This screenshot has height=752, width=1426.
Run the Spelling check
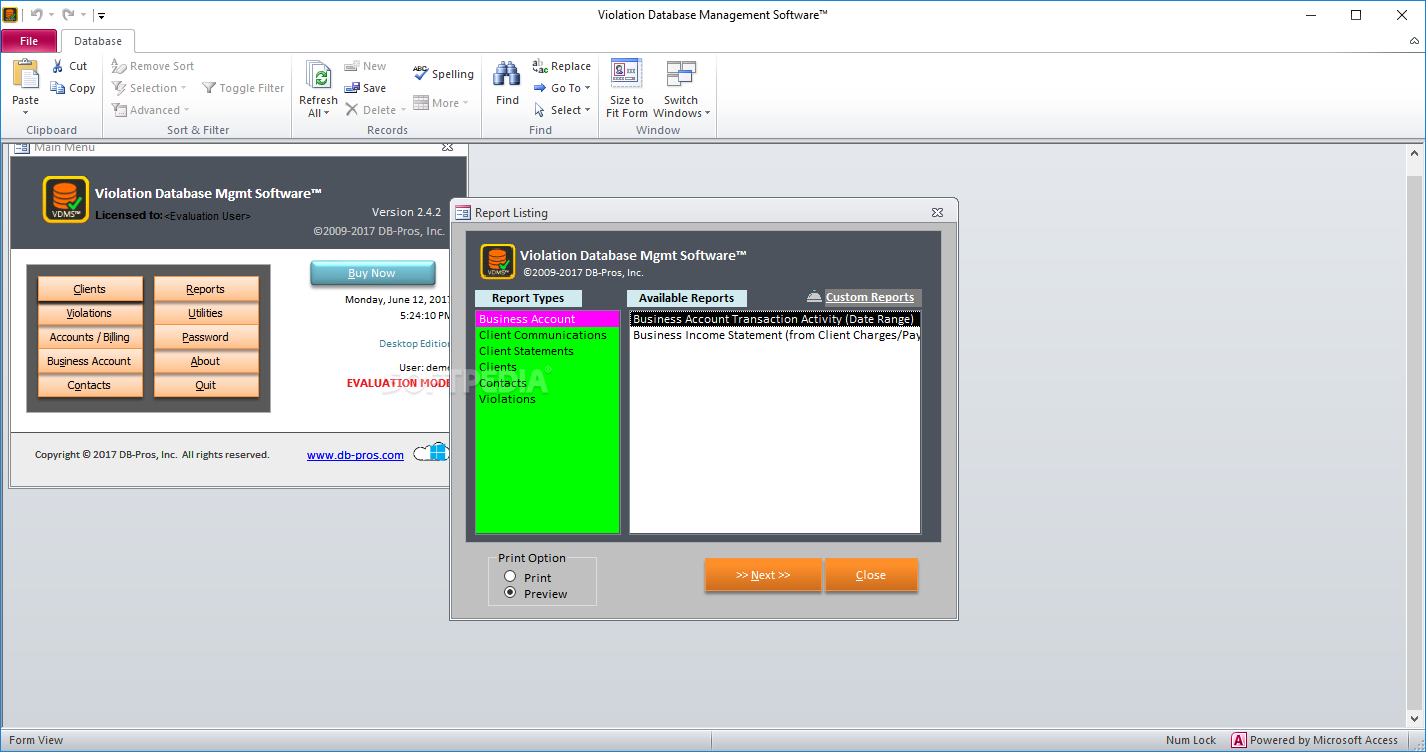[443, 73]
